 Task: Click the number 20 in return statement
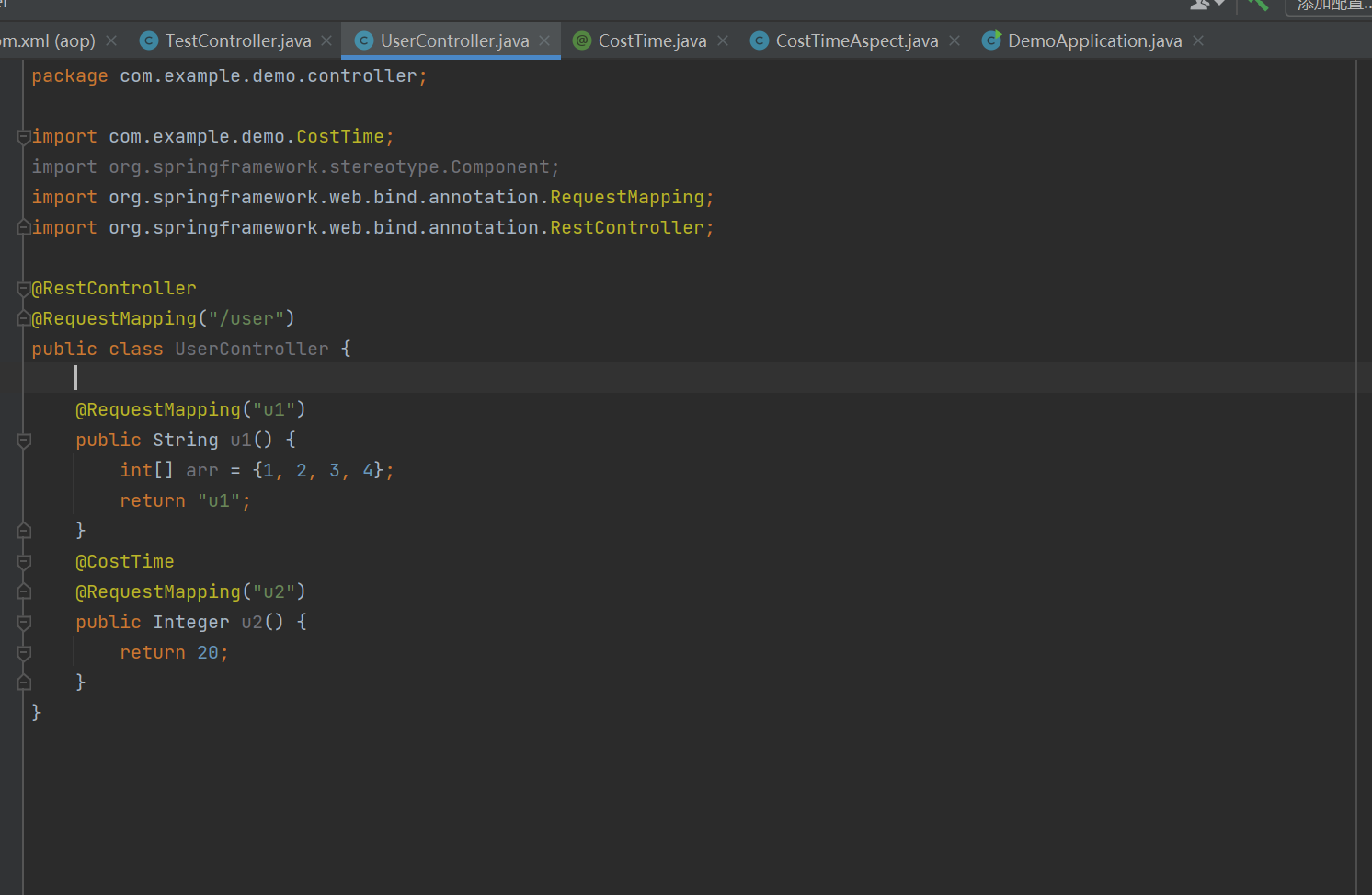tap(208, 653)
